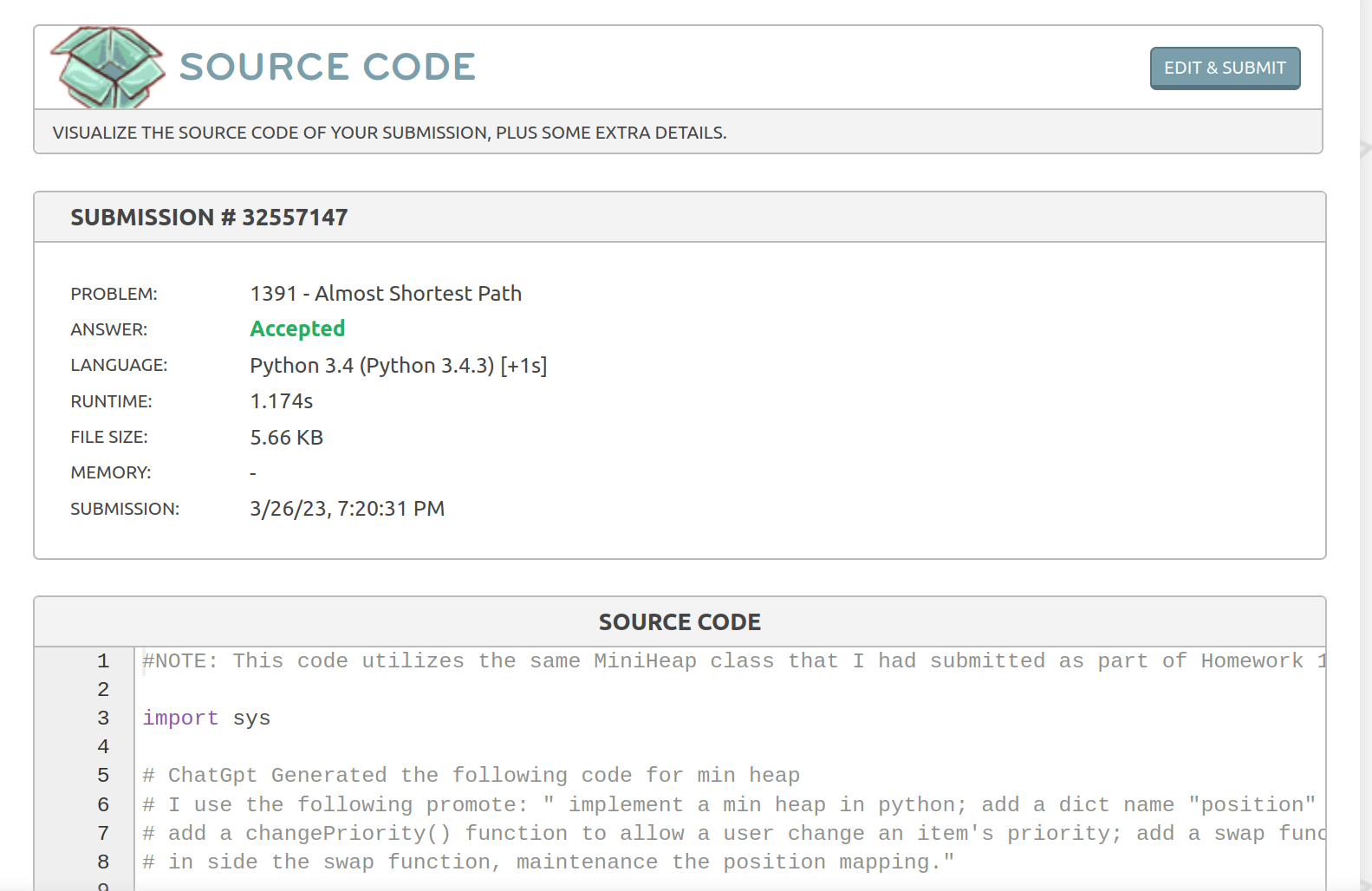Click line number 5 in the gutter
Screen dimensions: 1372x891
(x=103, y=776)
